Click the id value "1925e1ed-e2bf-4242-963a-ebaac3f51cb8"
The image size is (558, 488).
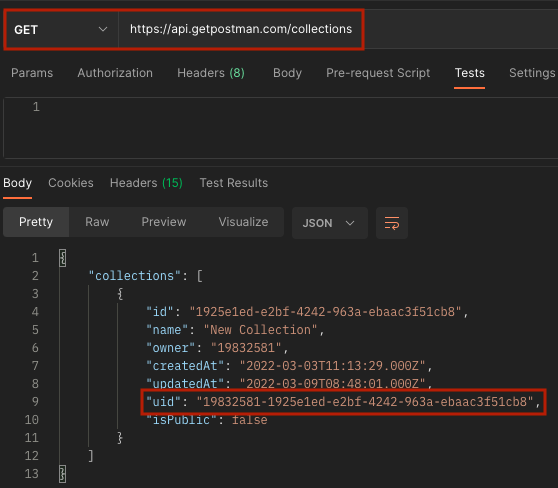(325, 312)
